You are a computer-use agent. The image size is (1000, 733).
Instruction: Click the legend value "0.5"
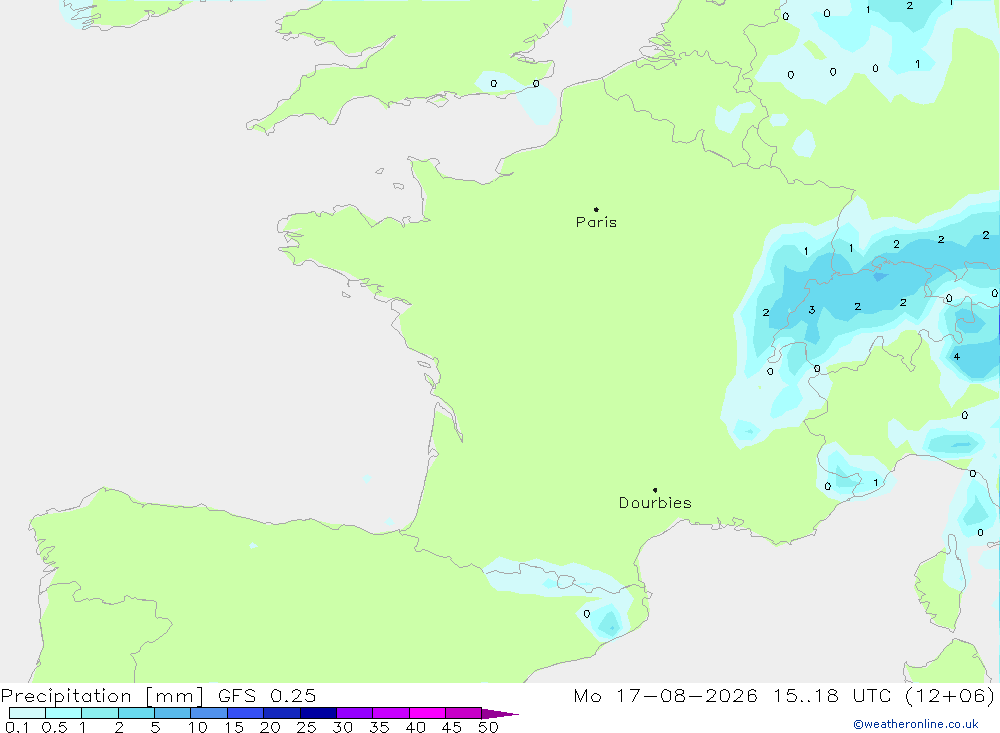point(54,727)
